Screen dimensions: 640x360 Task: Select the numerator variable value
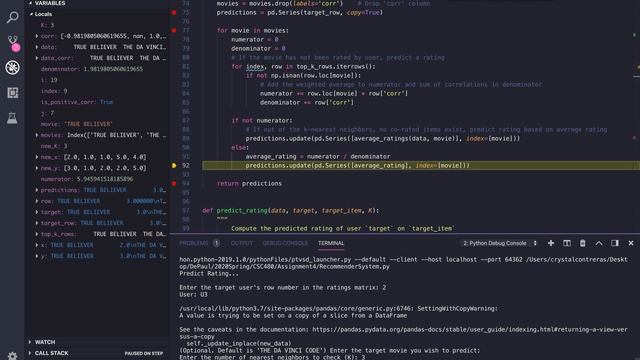click(105, 179)
